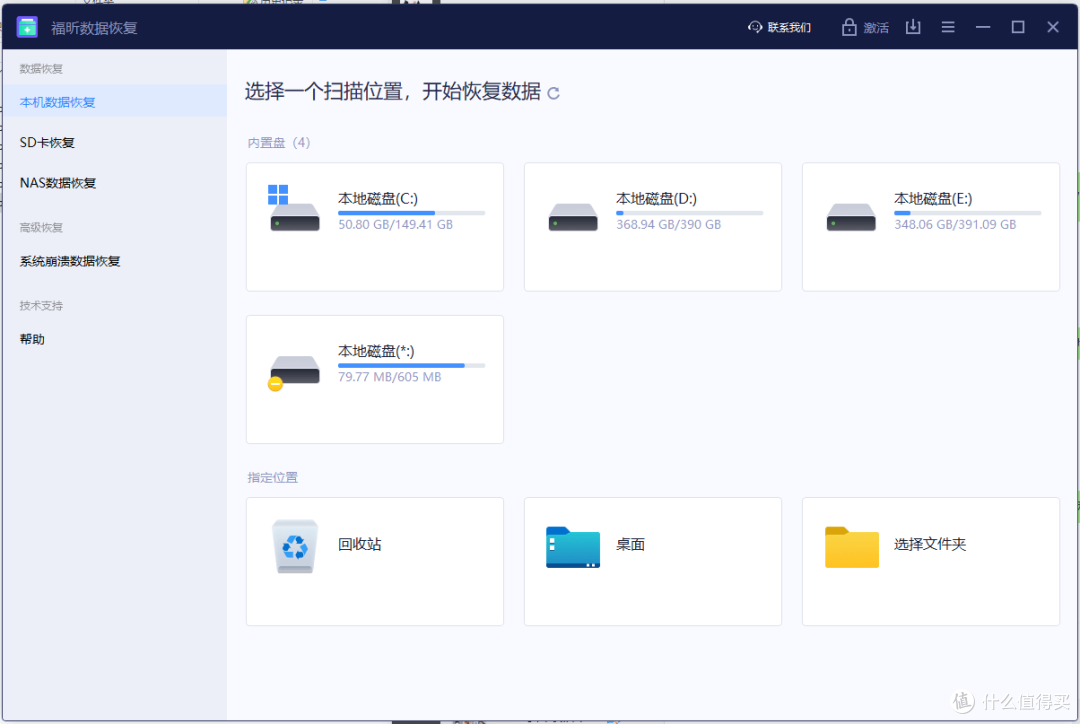This screenshot has height=724, width=1080.
Task: Click the 指定位置 section label
Action: [x=273, y=477]
